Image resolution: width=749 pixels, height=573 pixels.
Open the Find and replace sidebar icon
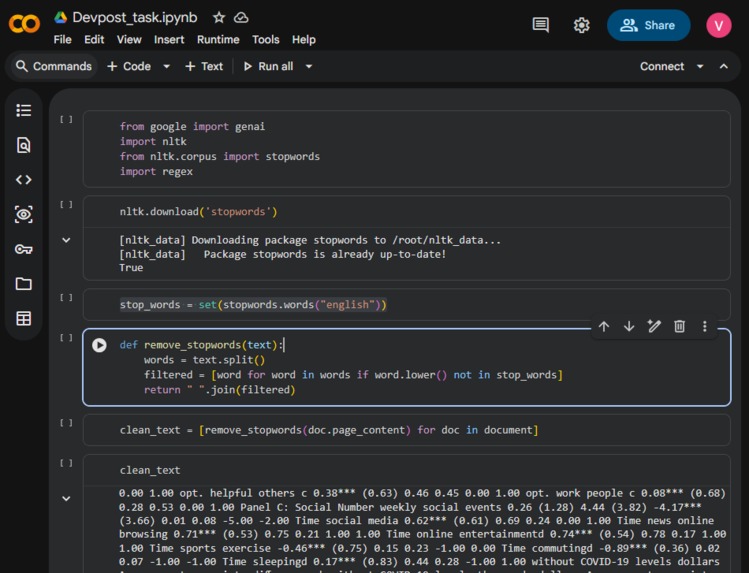[x=23, y=145]
